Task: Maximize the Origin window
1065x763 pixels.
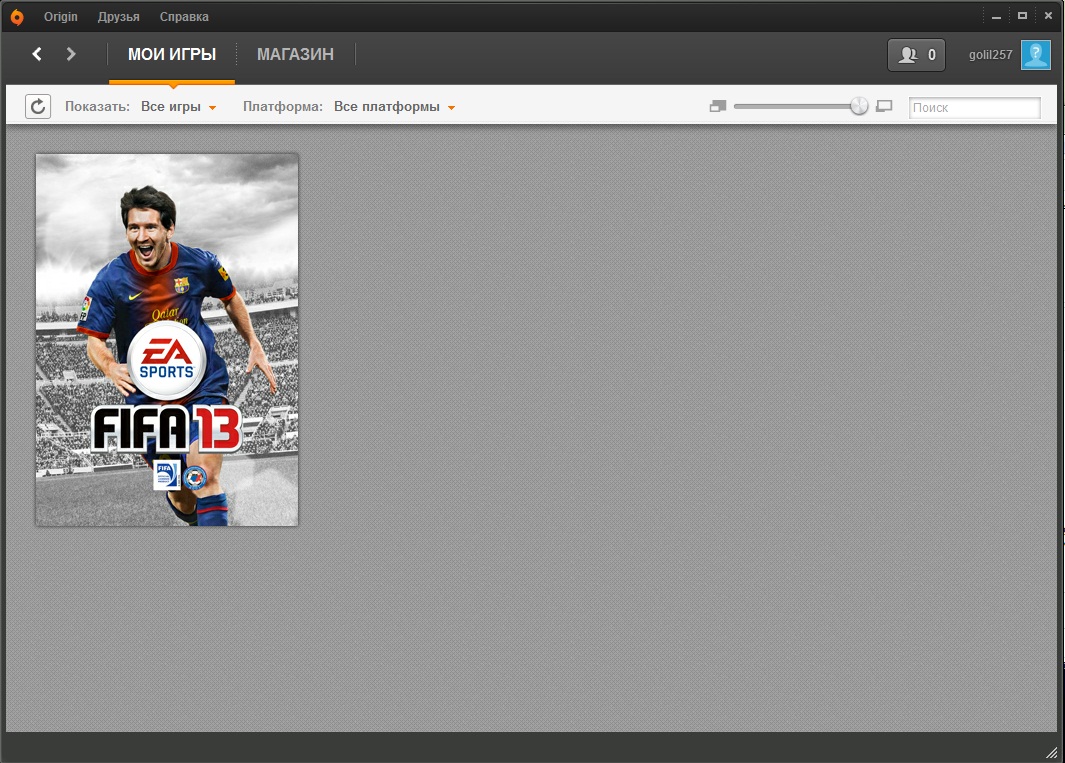Action: [x=1022, y=16]
